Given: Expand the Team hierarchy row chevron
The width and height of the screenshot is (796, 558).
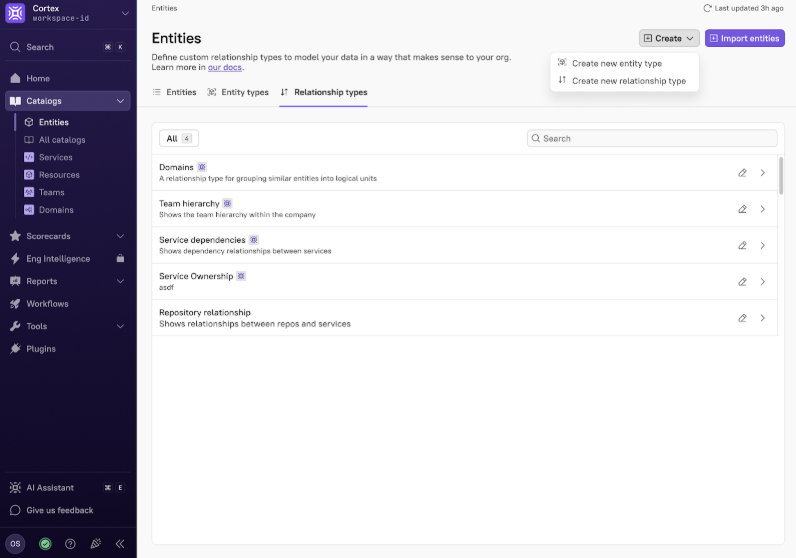Looking at the screenshot, I should point(763,209).
